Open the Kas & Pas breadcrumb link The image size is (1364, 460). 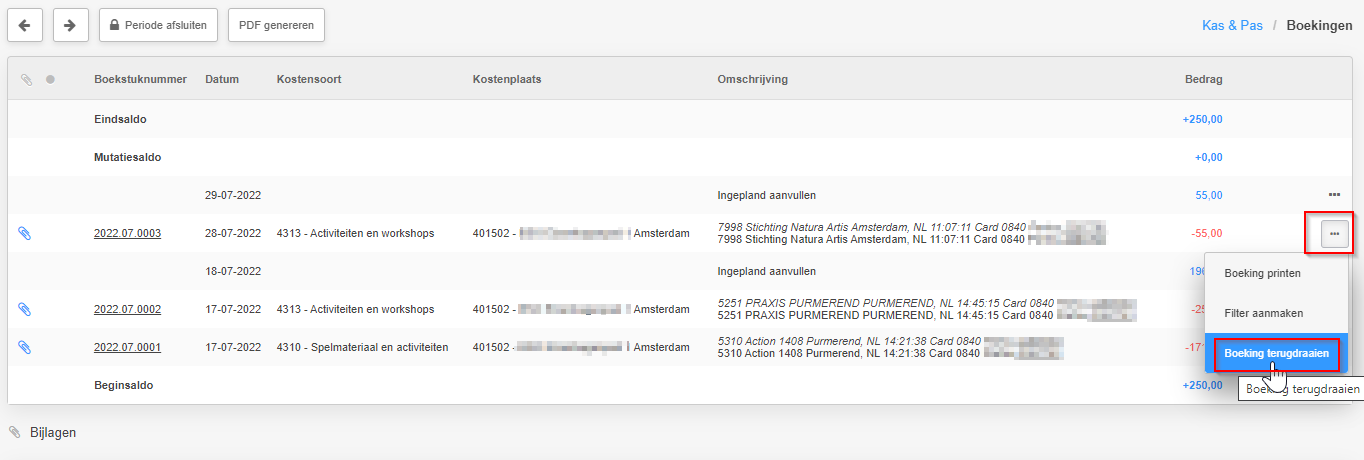1232,25
